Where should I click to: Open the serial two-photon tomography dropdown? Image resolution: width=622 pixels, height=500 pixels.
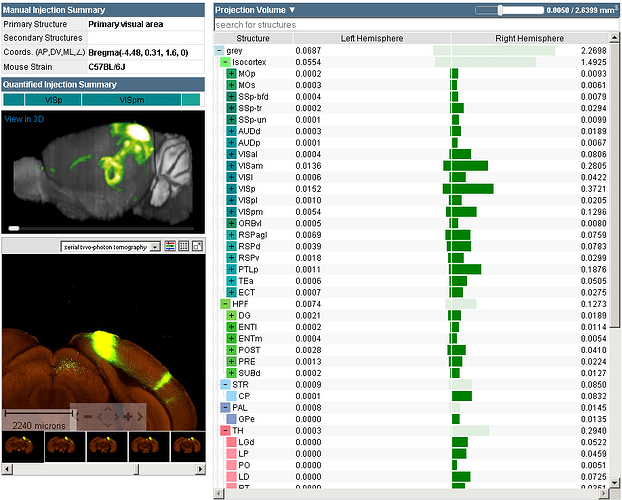tap(111, 247)
